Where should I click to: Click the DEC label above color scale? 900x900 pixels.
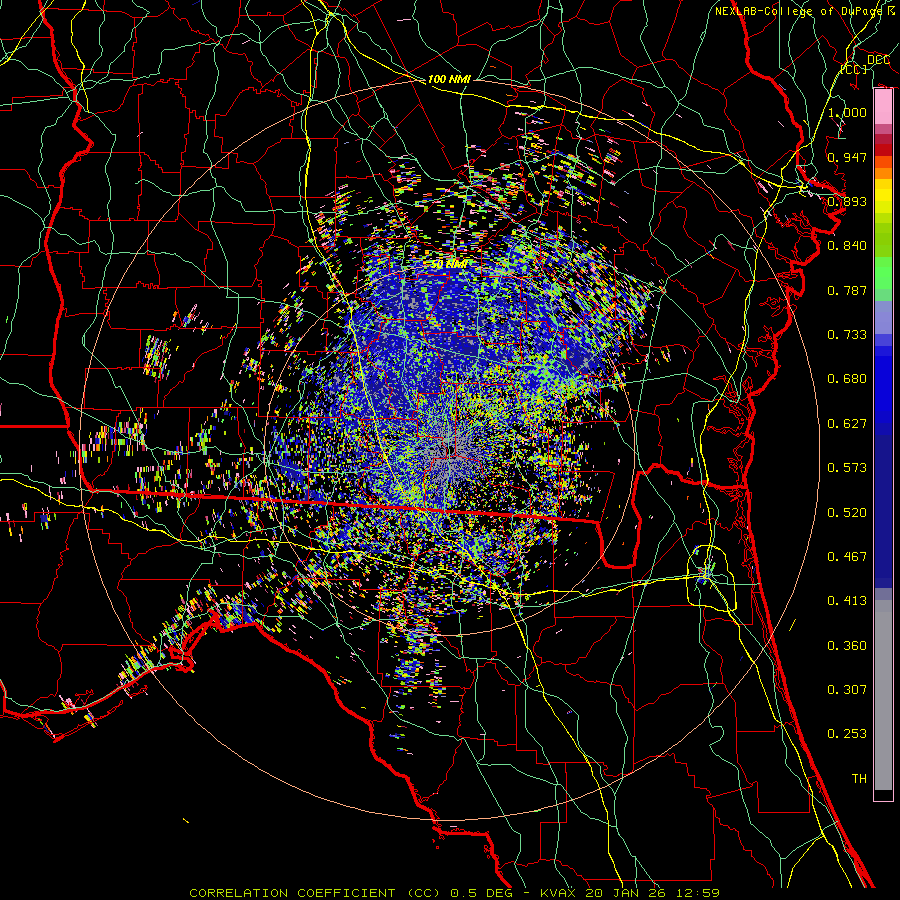[878, 60]
